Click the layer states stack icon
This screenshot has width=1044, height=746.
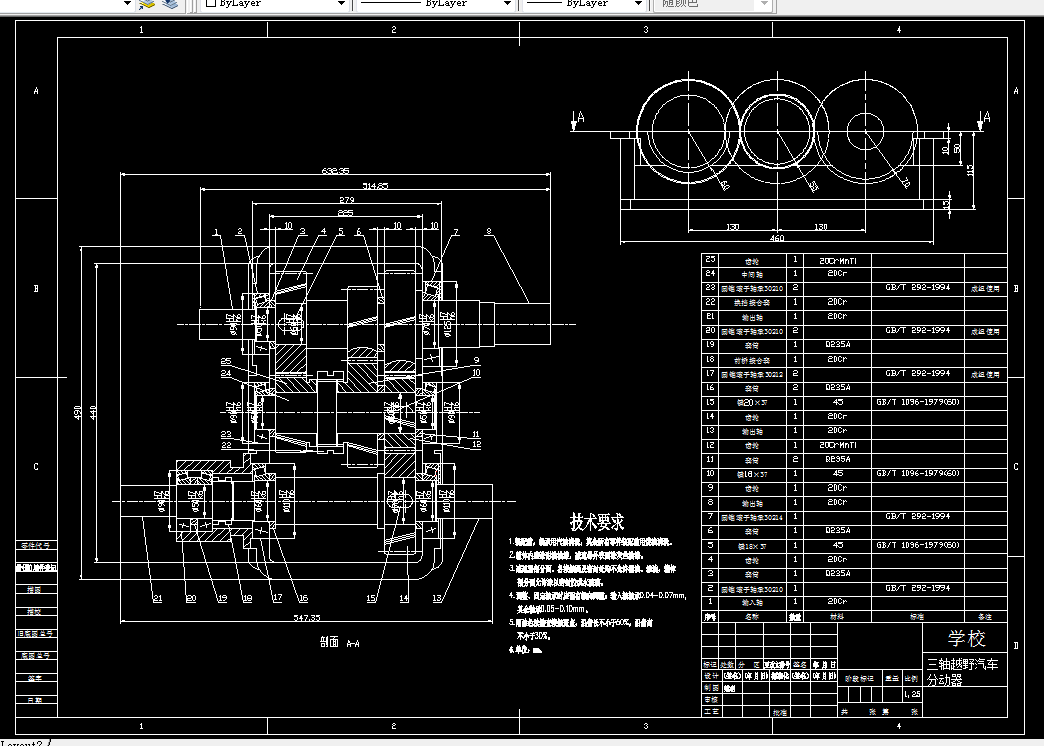click(170, 3)
